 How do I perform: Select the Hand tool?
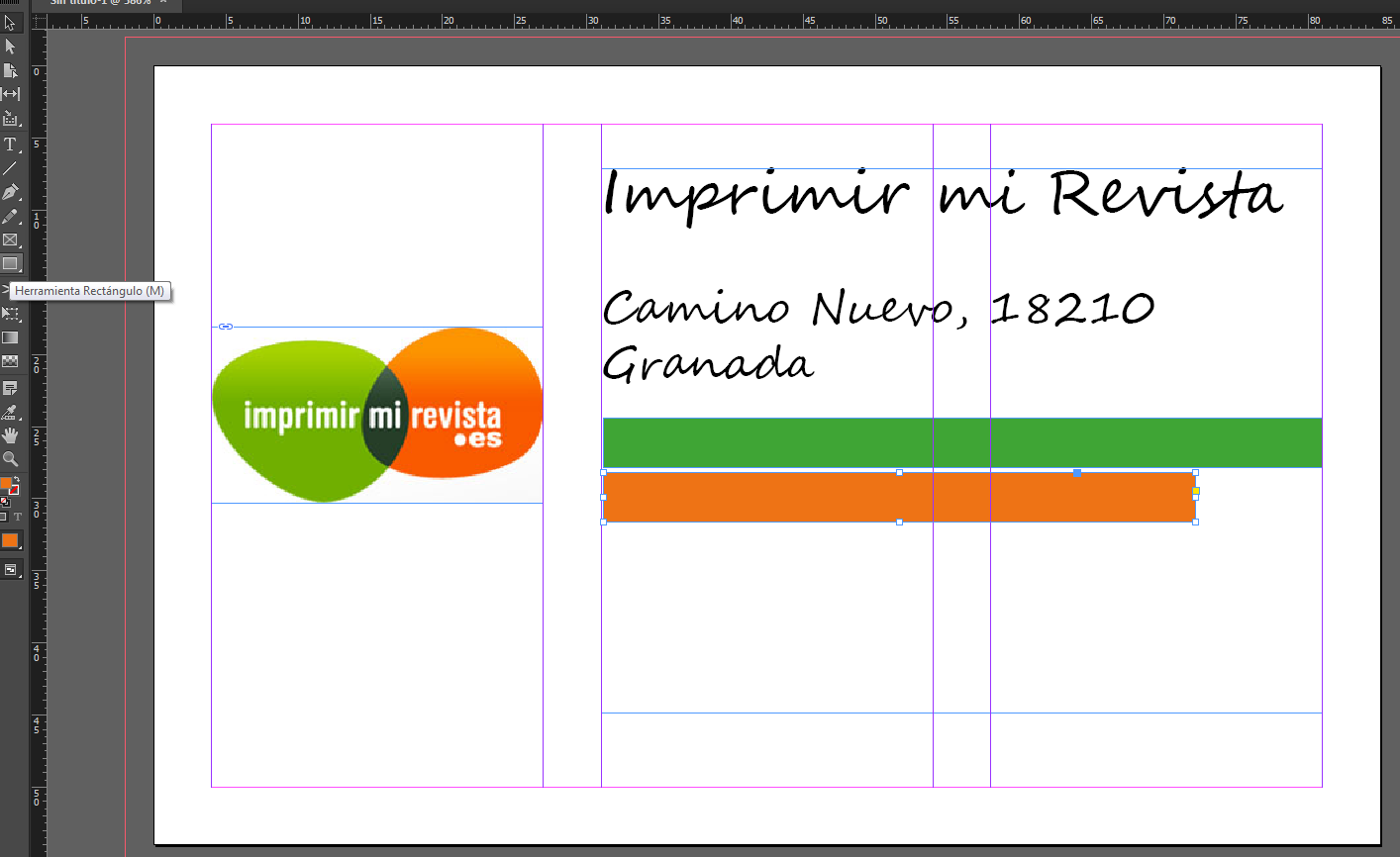[x=10, y=435]
